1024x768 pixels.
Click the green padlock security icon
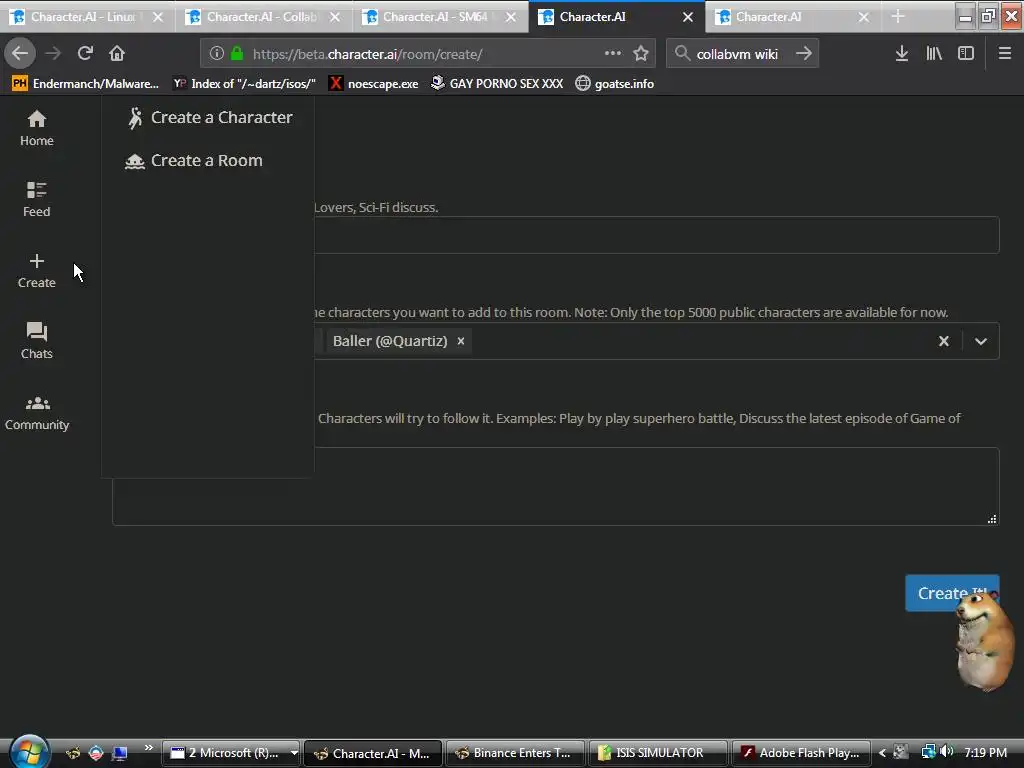[x=237, y=54]
